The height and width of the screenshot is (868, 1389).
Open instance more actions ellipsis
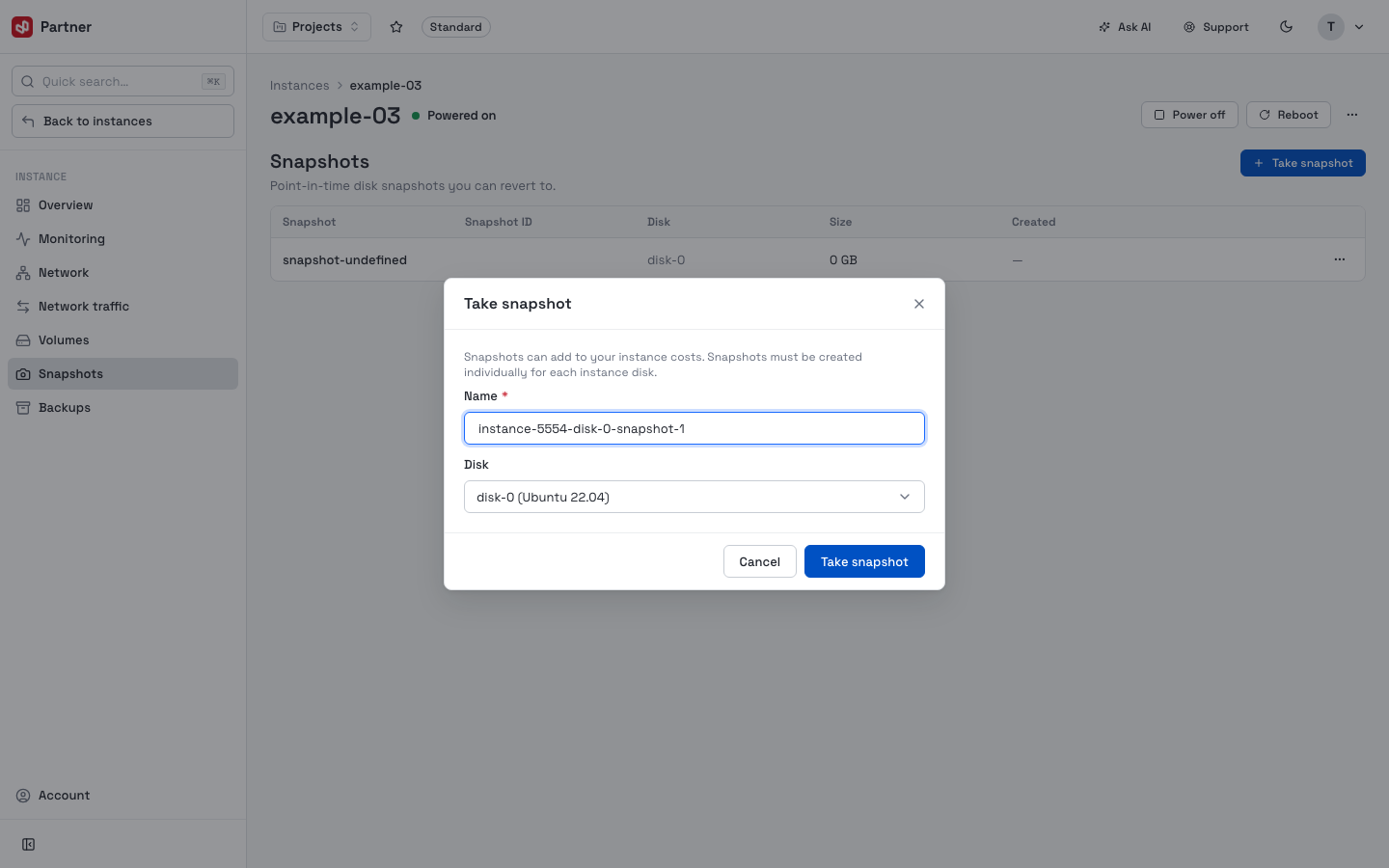point(1352,115)
